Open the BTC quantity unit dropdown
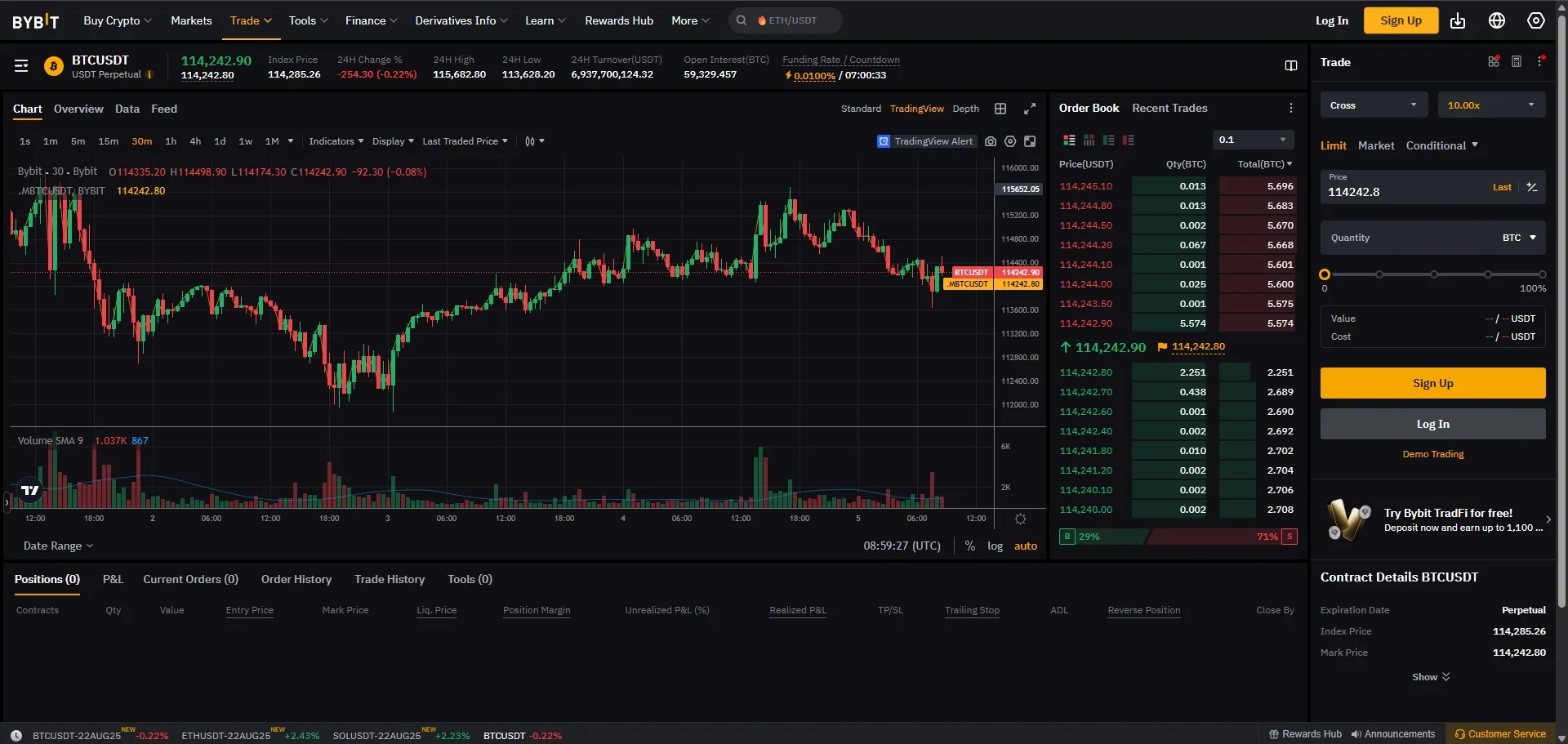Image resolution: width=1568 pixels, height=744 pixels. click(x=1519, y=238)
